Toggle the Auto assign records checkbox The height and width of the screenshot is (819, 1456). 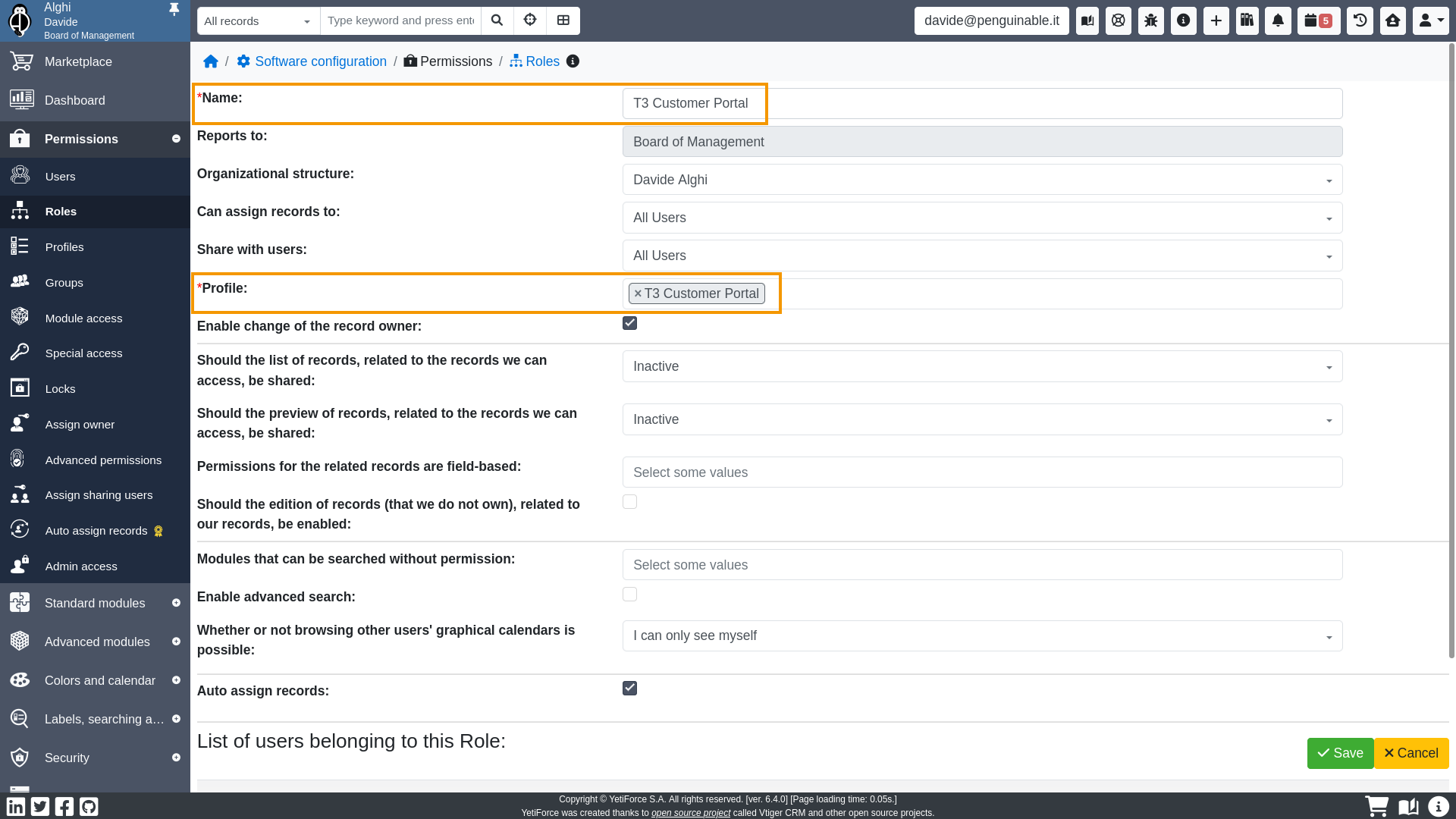[629, 689]
